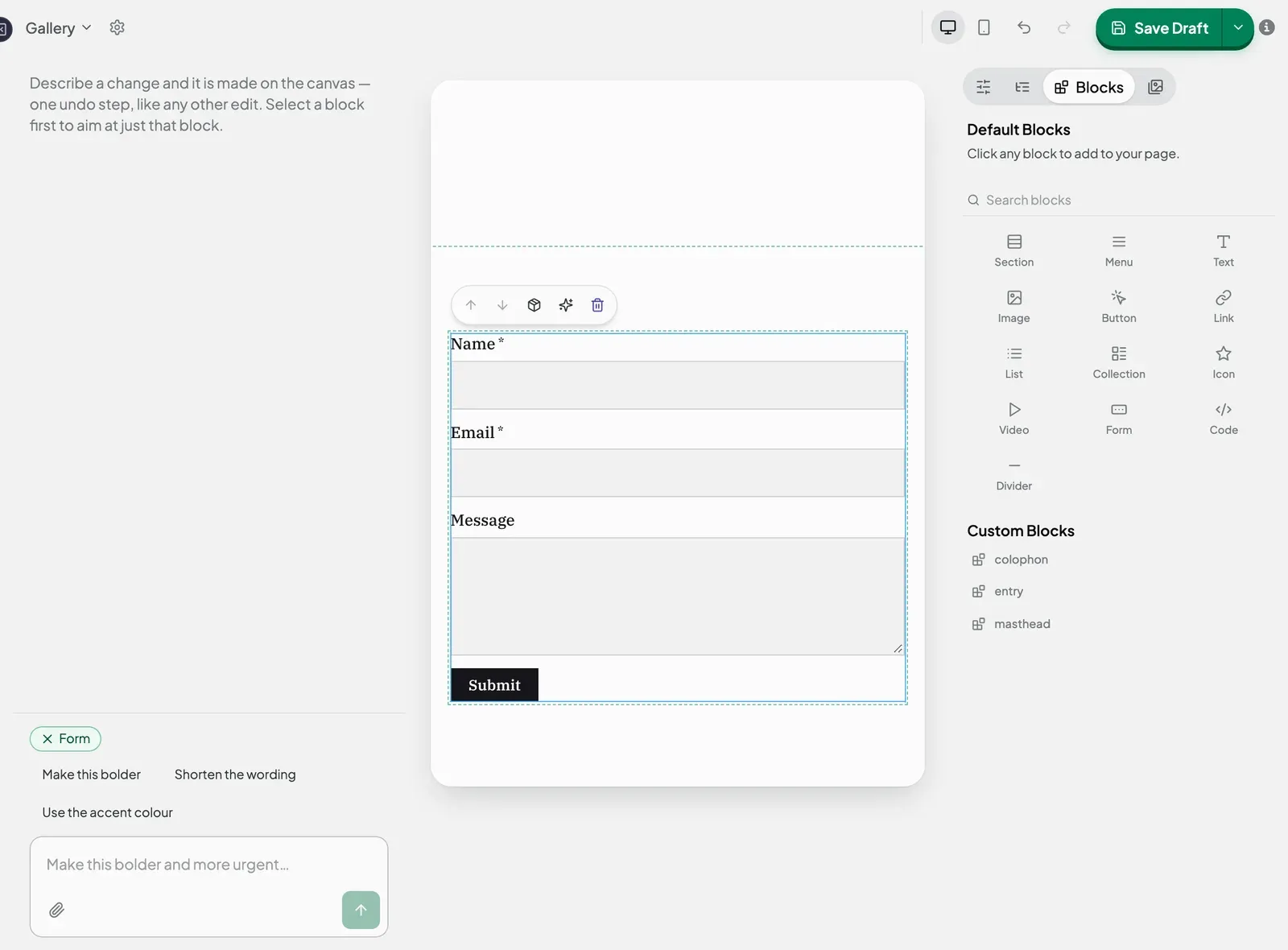
Task: Move the selected form block down
Action: [x=502, y=305]
